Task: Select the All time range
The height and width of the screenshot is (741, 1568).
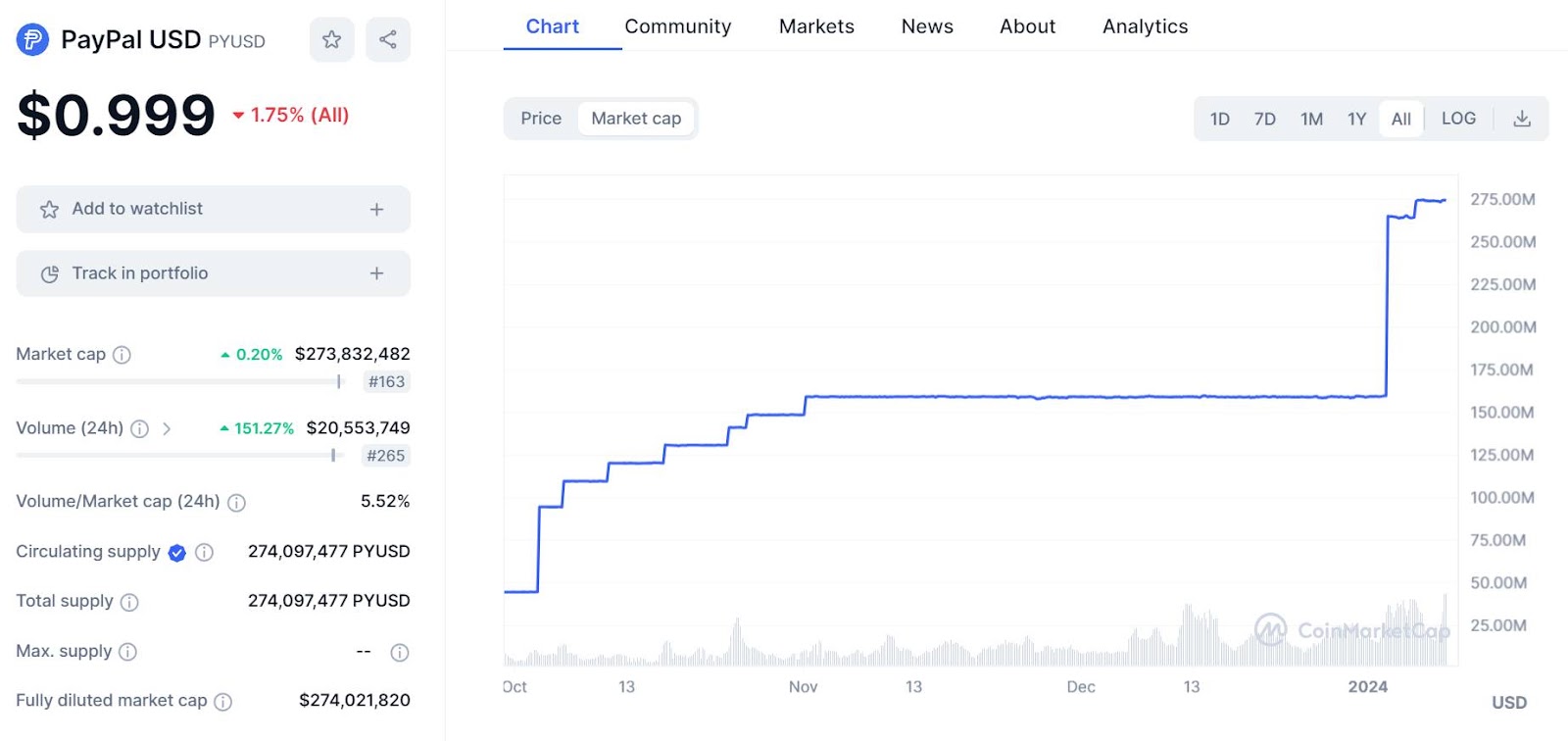Action: coord(1401,119)
